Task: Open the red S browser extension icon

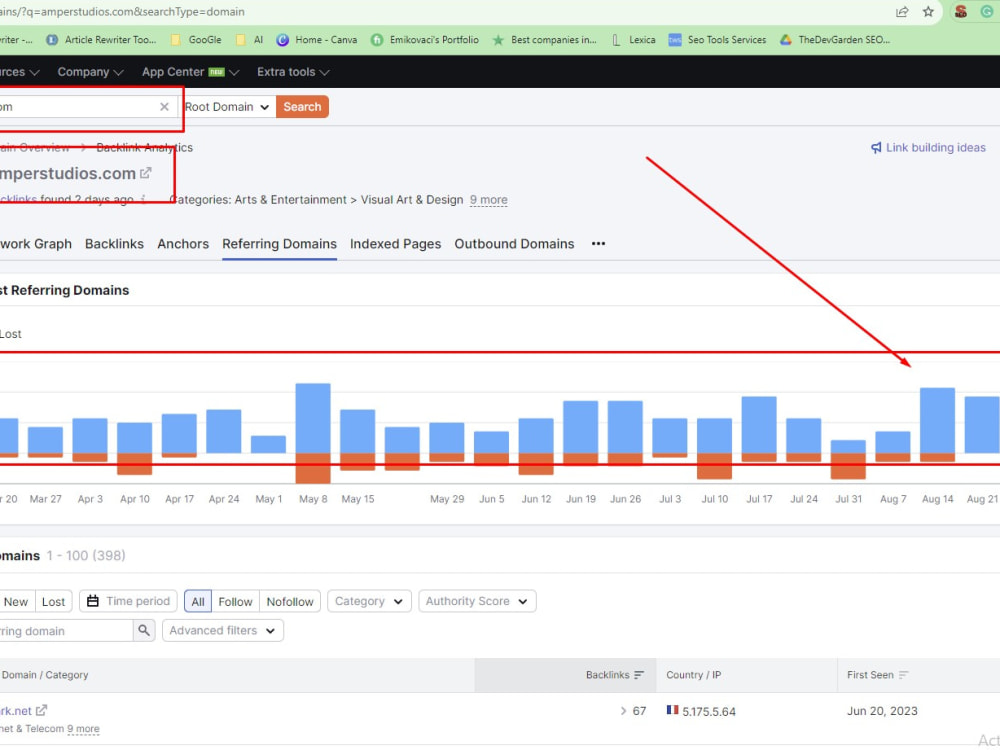Action: pos(961,11)
